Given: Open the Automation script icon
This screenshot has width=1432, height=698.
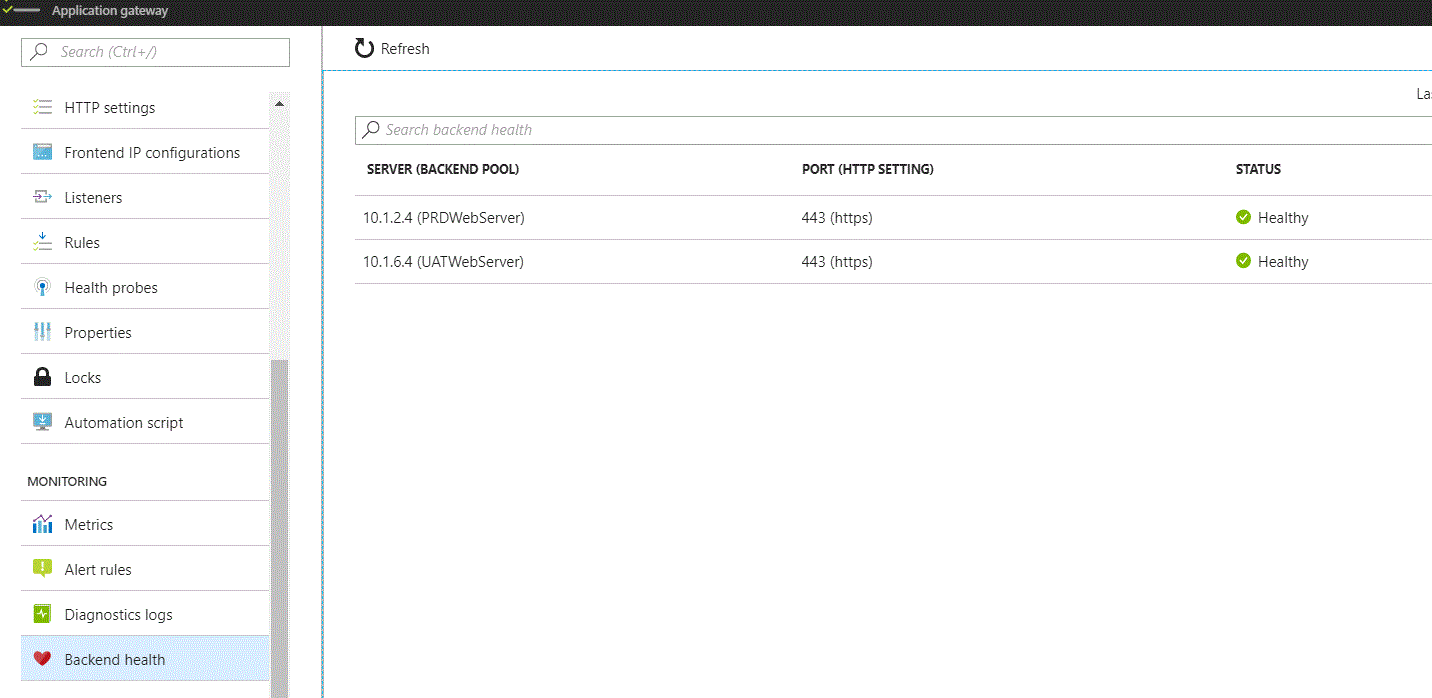Looking at the screenshot, I should (x=42, y=422).
